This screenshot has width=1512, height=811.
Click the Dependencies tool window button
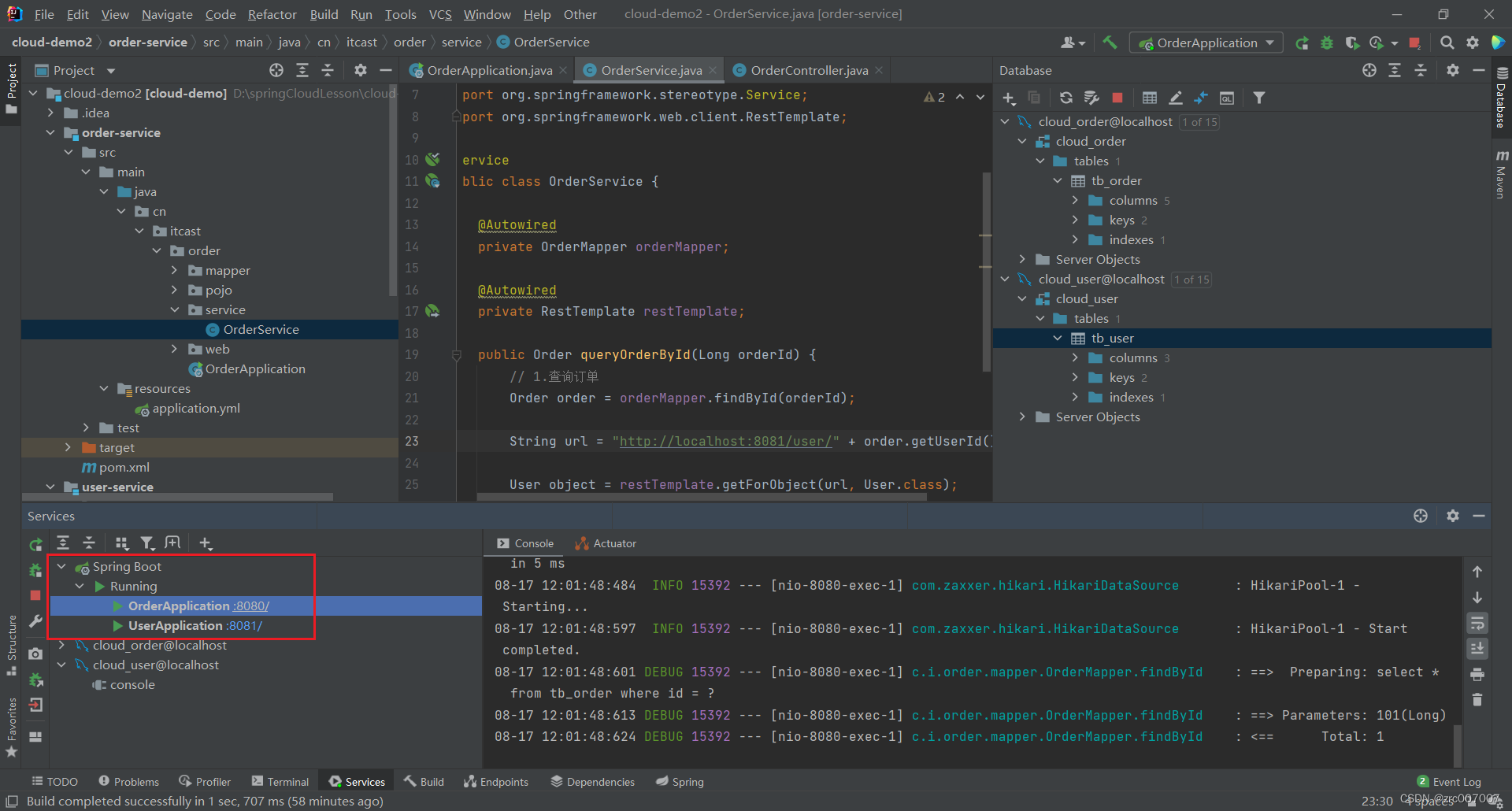592,781
